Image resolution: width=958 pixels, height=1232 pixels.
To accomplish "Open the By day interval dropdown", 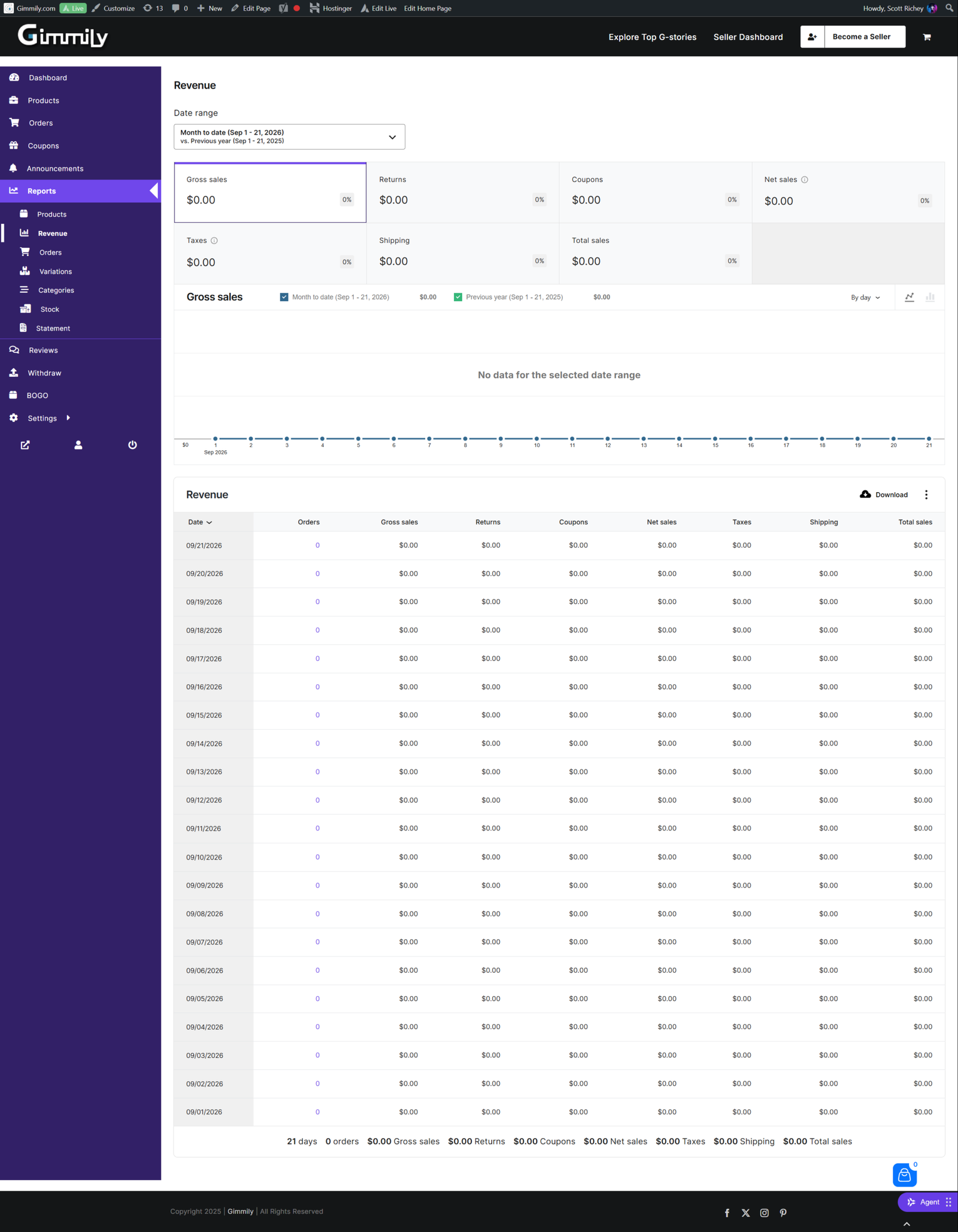I will click(866, 298).
